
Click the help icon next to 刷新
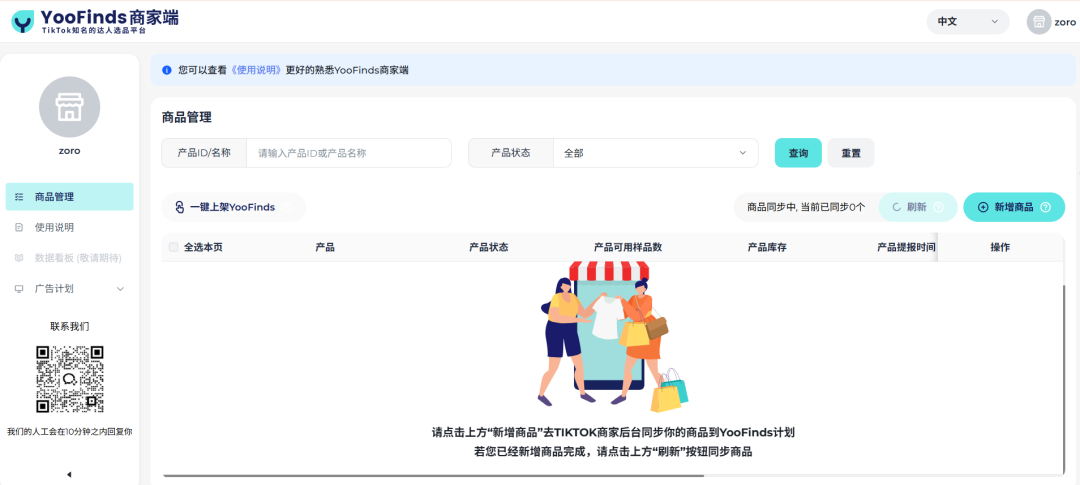click(939, 207)
